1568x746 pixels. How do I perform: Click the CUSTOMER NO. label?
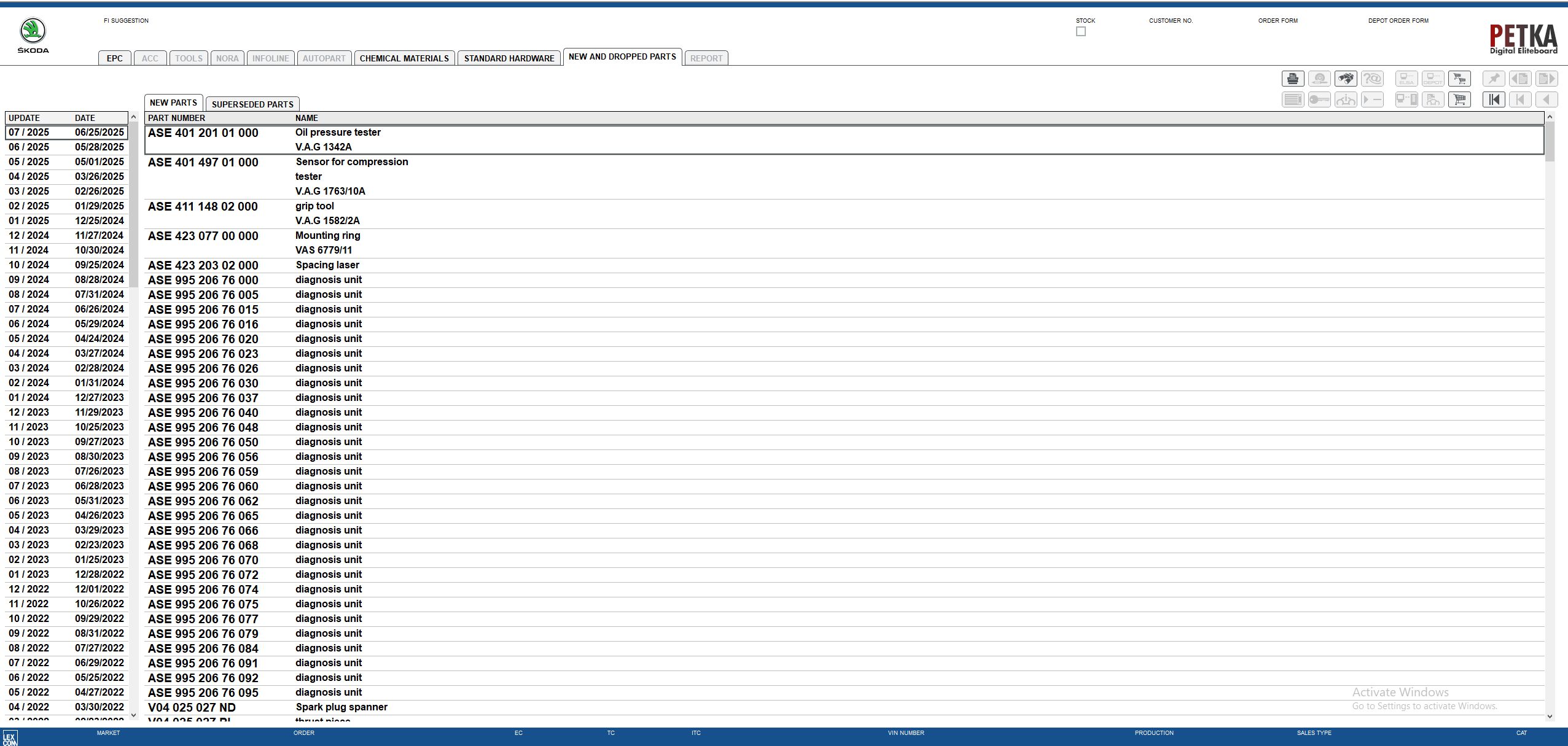1171,21
